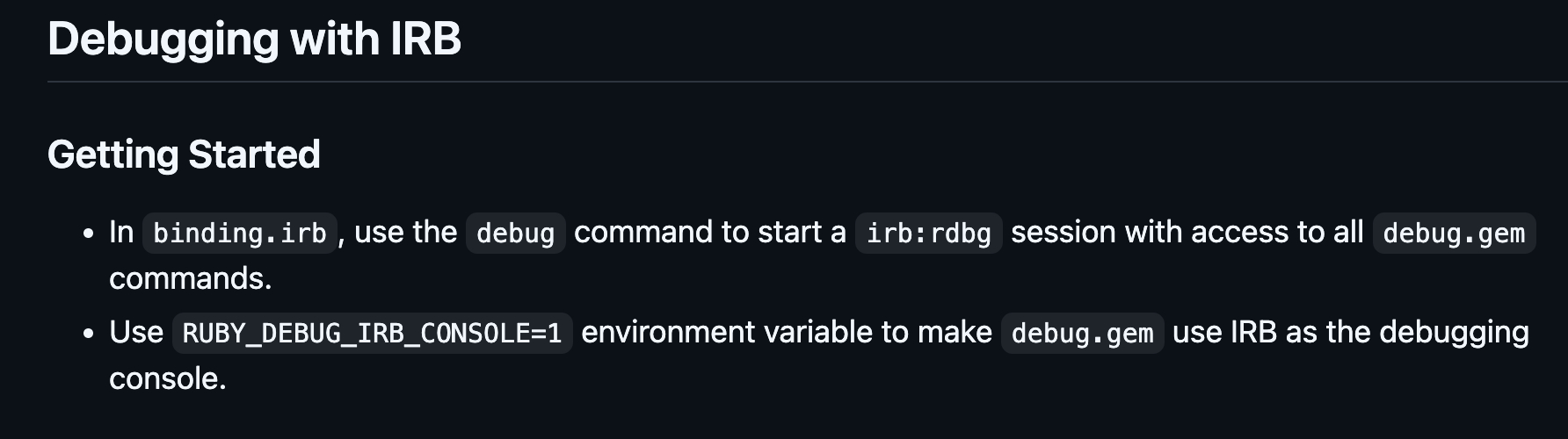Click the word "In" starting first bullet
Image resolution: width=1568 pixels, height=439 pixels.
121,232
